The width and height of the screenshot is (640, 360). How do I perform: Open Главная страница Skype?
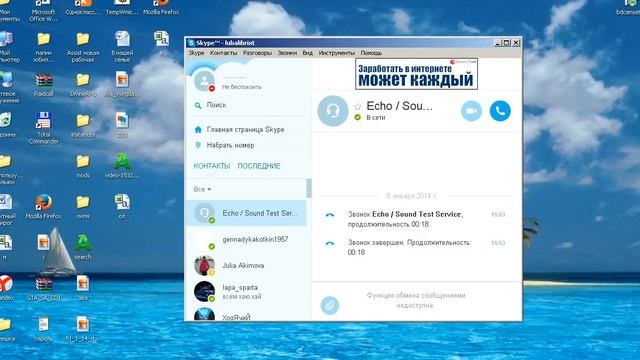245,129
